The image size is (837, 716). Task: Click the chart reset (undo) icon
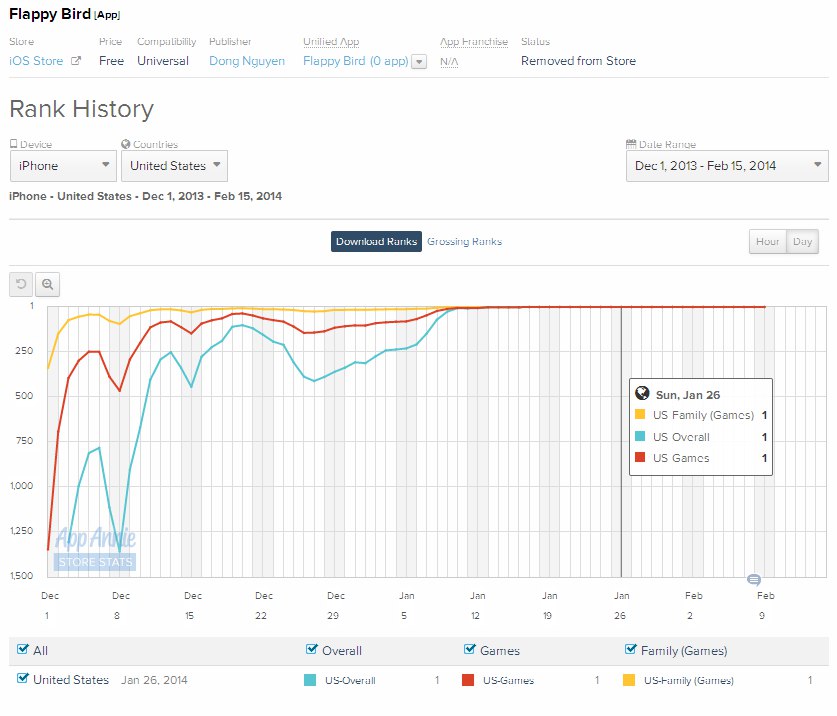[21, 284]
